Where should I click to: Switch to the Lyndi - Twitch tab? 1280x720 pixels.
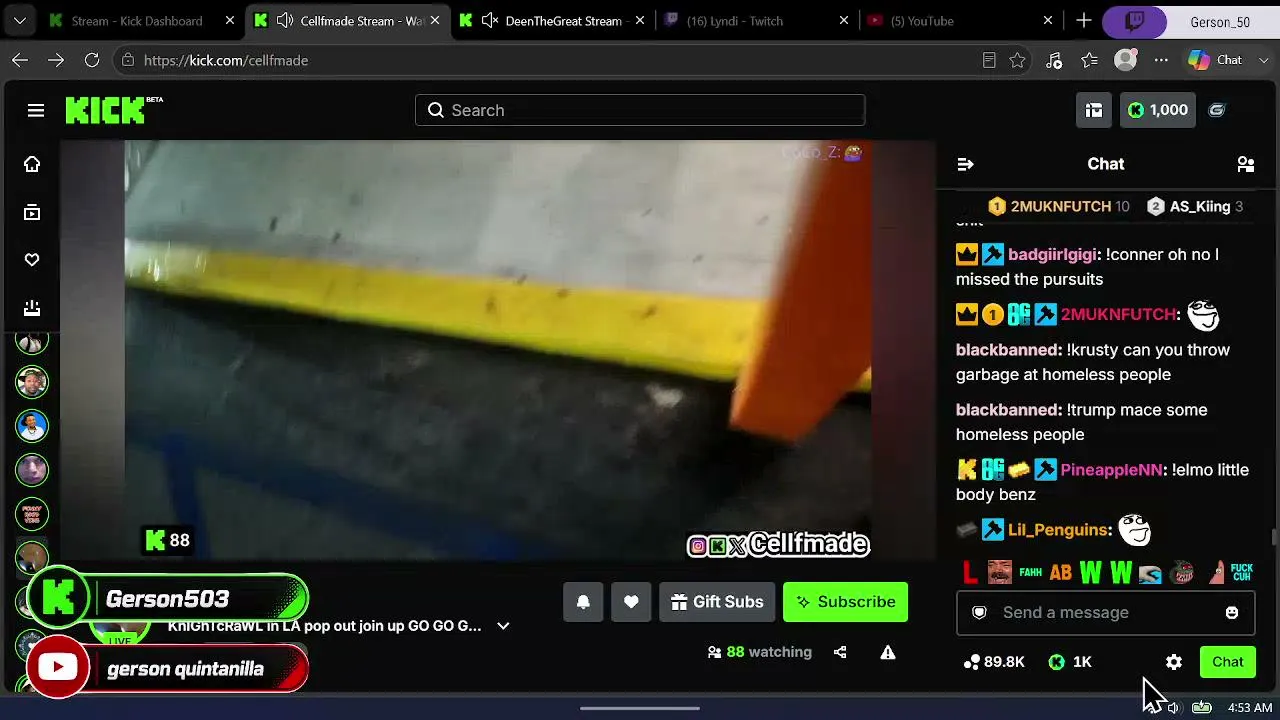point(756,21)
